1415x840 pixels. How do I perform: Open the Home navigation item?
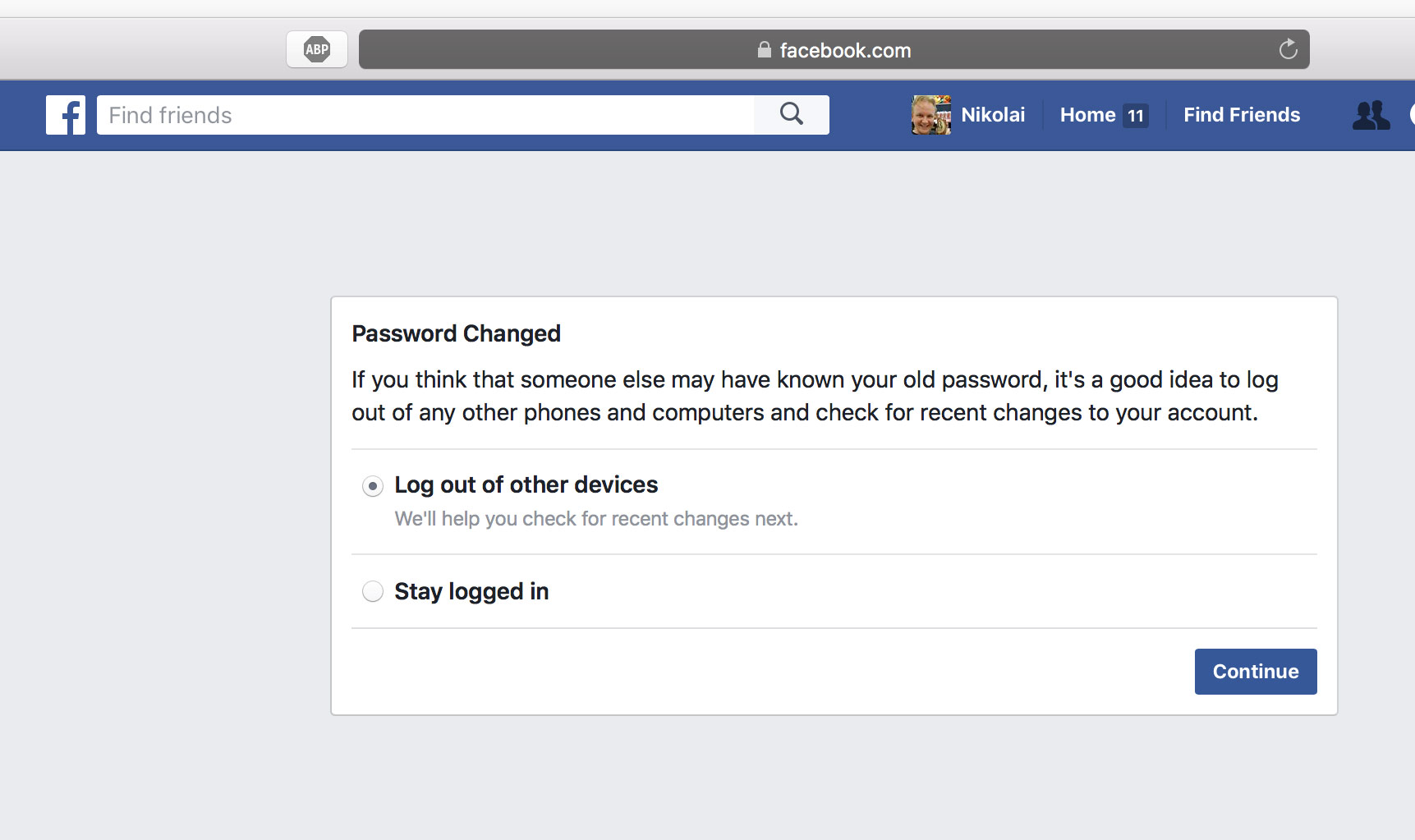point(1088,115)
